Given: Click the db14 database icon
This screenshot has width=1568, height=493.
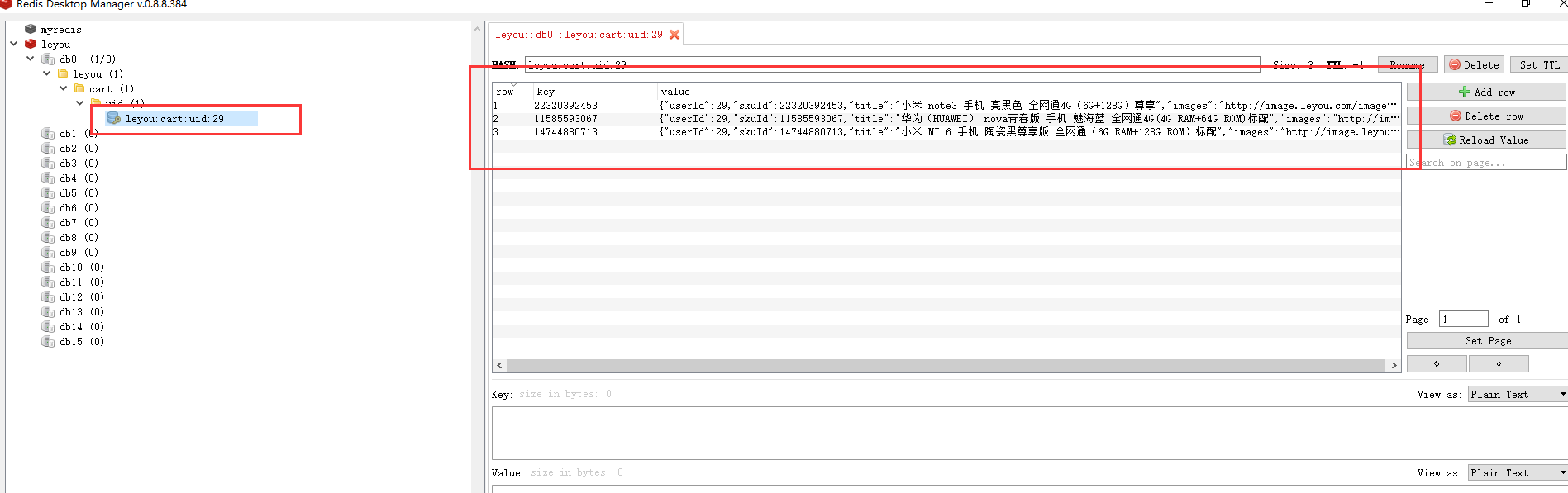Looking at the screenshot, I should pos(48,326).
